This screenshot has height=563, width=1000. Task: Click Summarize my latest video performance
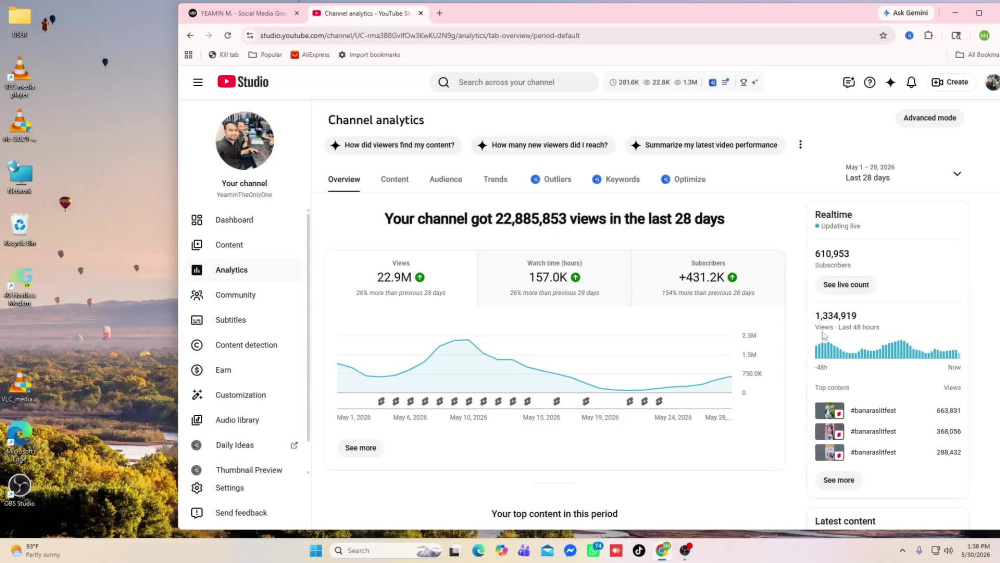point(704,145)
